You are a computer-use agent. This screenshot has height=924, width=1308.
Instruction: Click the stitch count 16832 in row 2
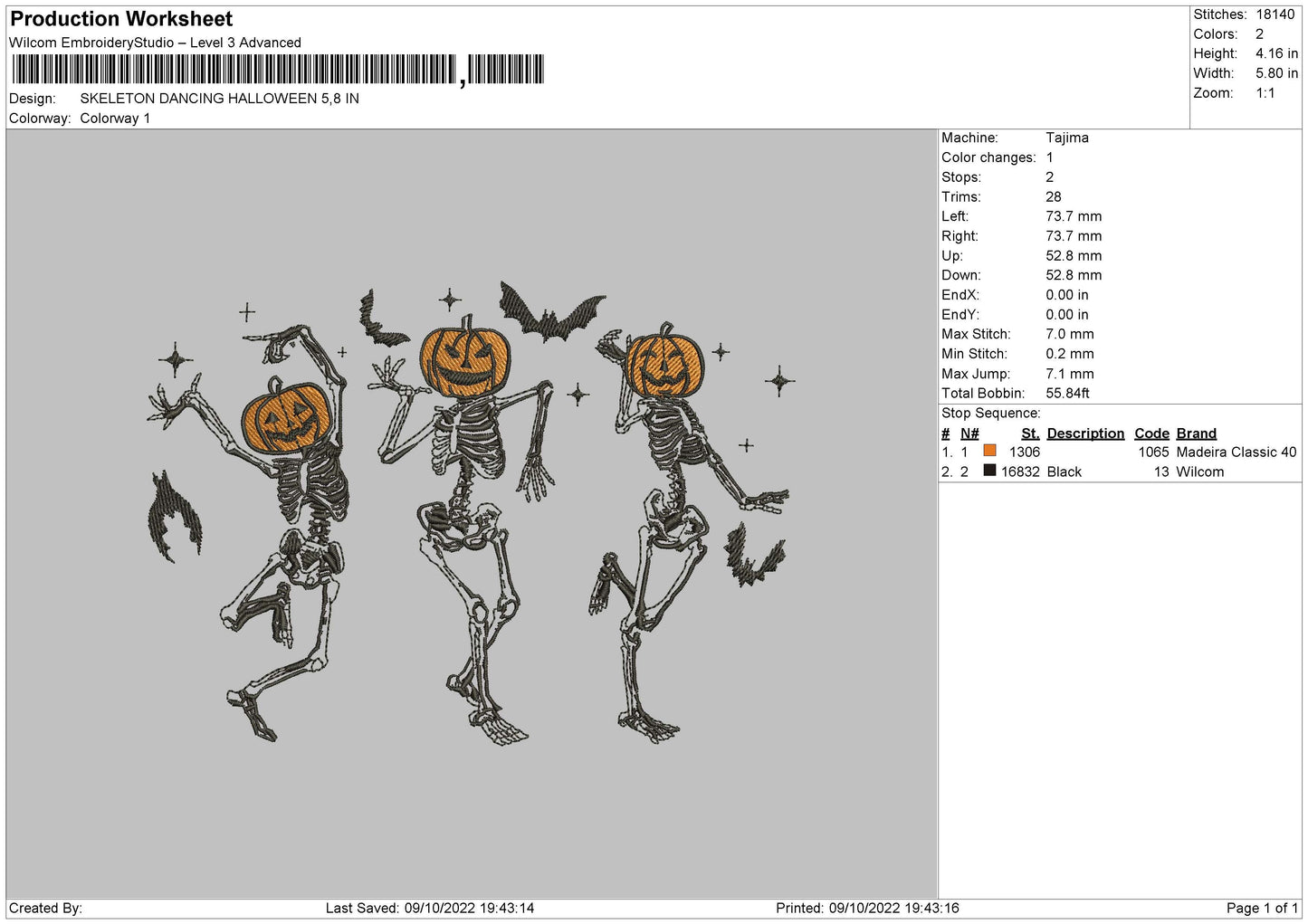tap(1020, 472)
